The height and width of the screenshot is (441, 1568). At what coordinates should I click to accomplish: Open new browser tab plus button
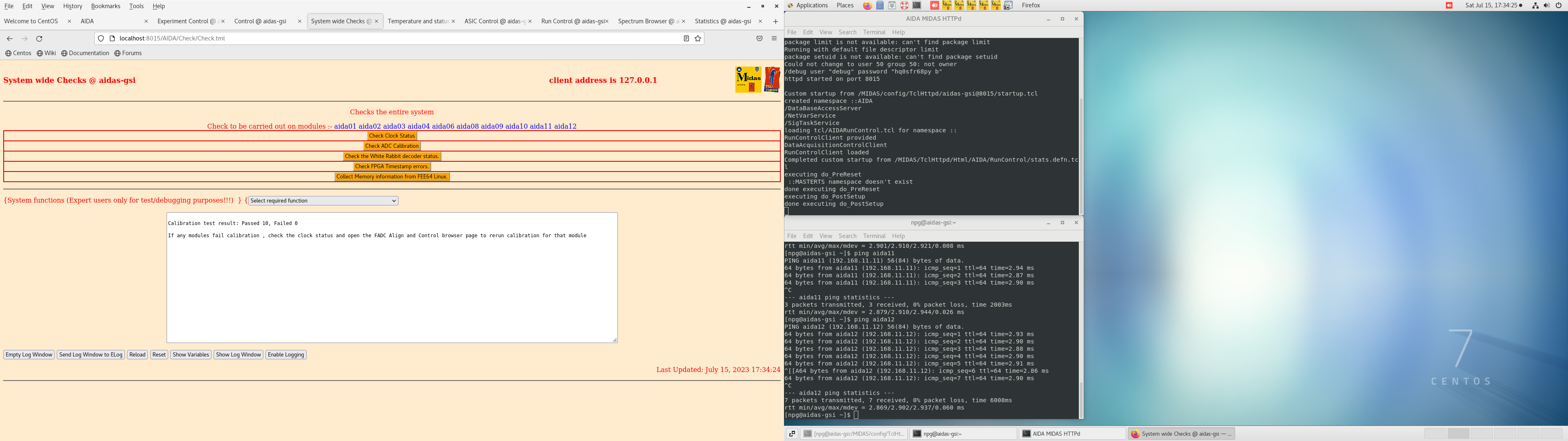point(775,21)
